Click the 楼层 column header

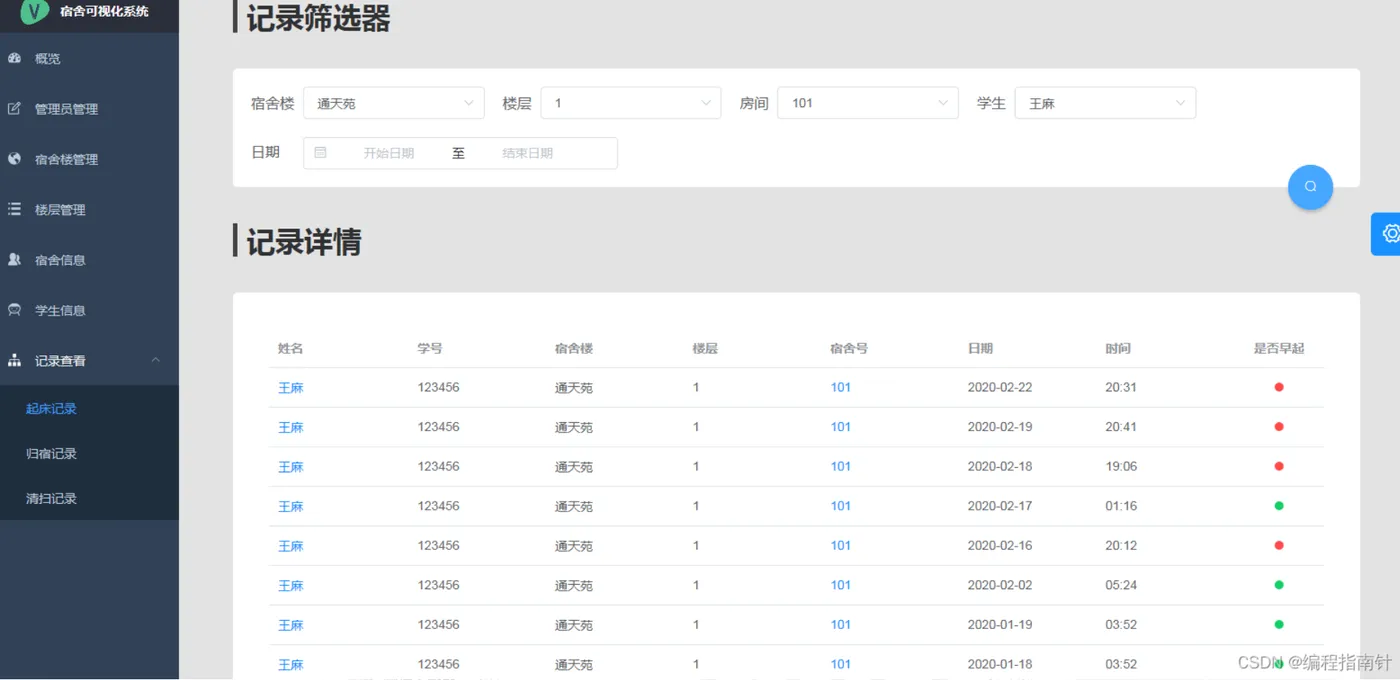[705, 348]
